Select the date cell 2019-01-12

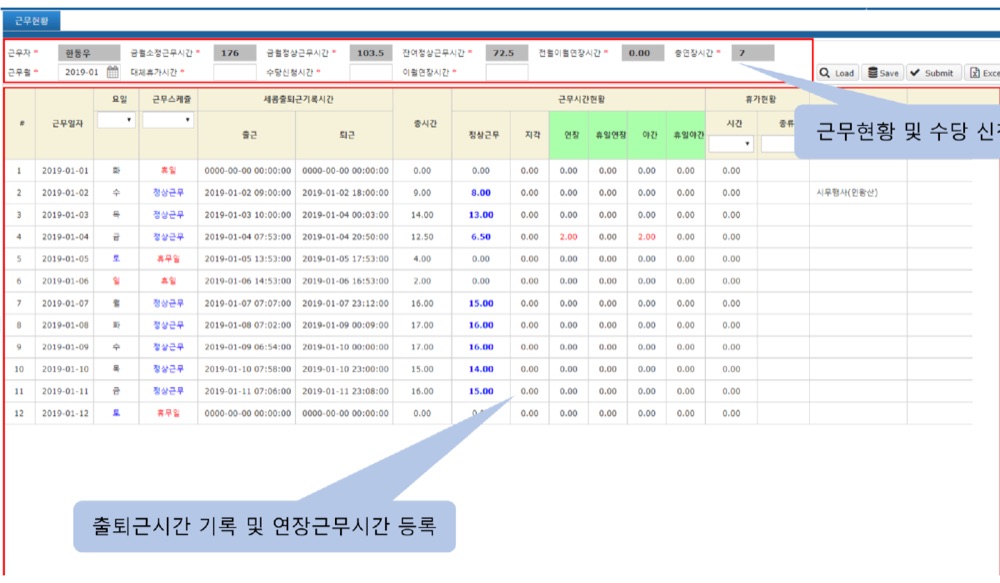(64, 413)
